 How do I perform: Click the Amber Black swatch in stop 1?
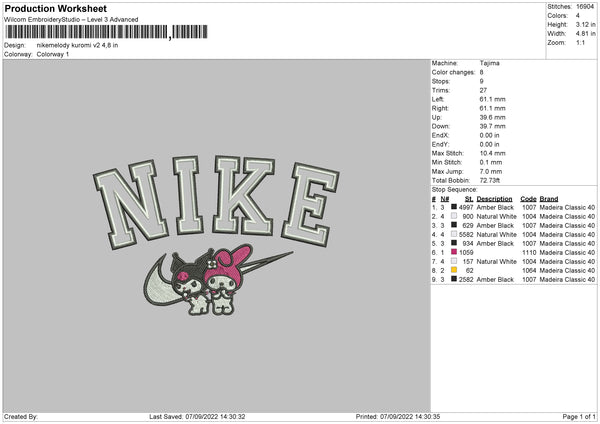(x=454, y=207)
